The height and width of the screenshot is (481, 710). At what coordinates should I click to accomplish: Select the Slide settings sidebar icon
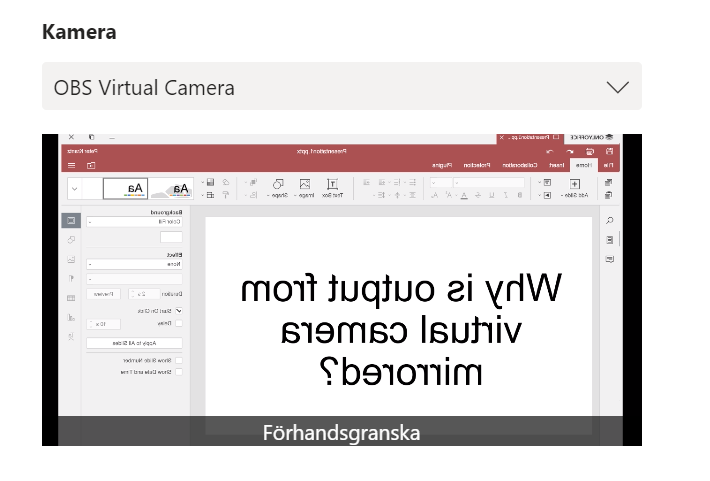click(71, 221)
